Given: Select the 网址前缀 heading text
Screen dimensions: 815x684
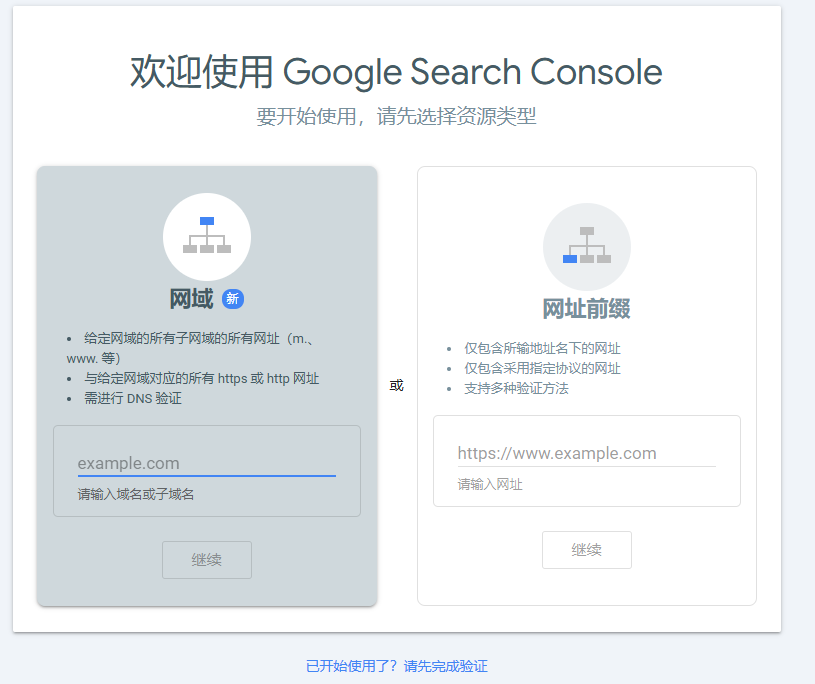Looking at the screenshot, I should (587, 309).
